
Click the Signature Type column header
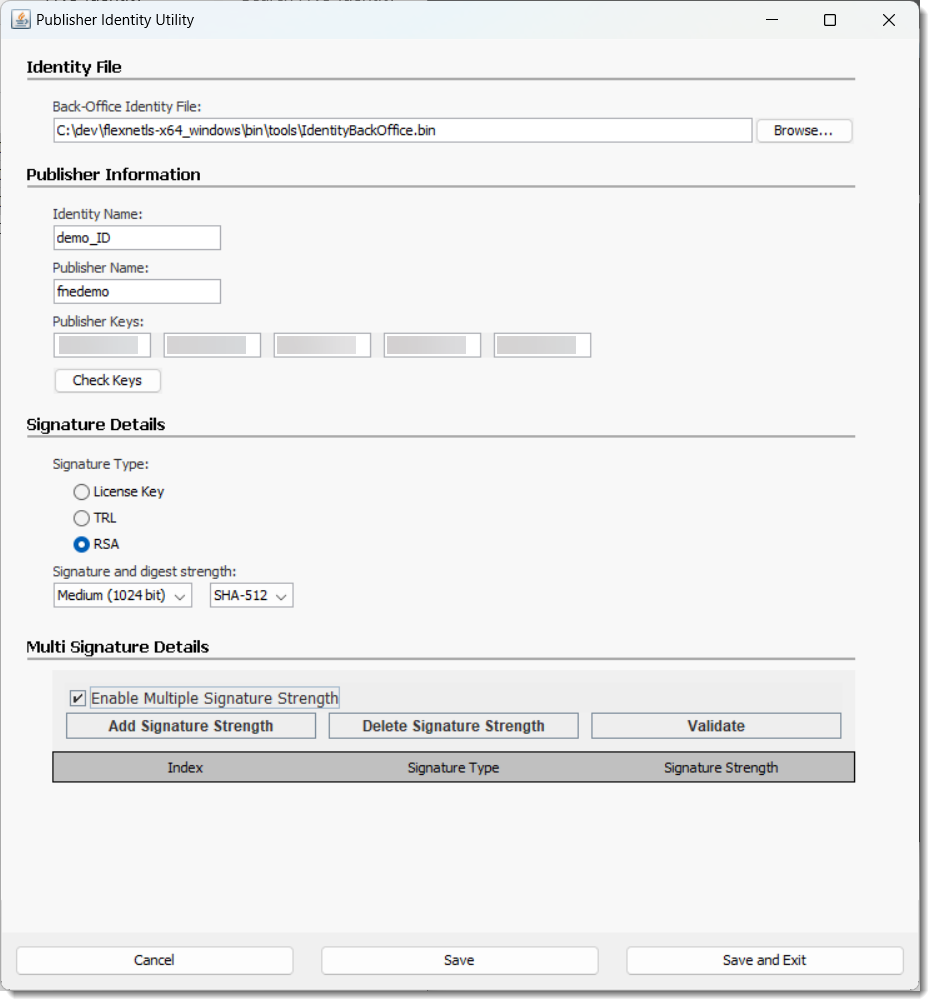[453, 768]
